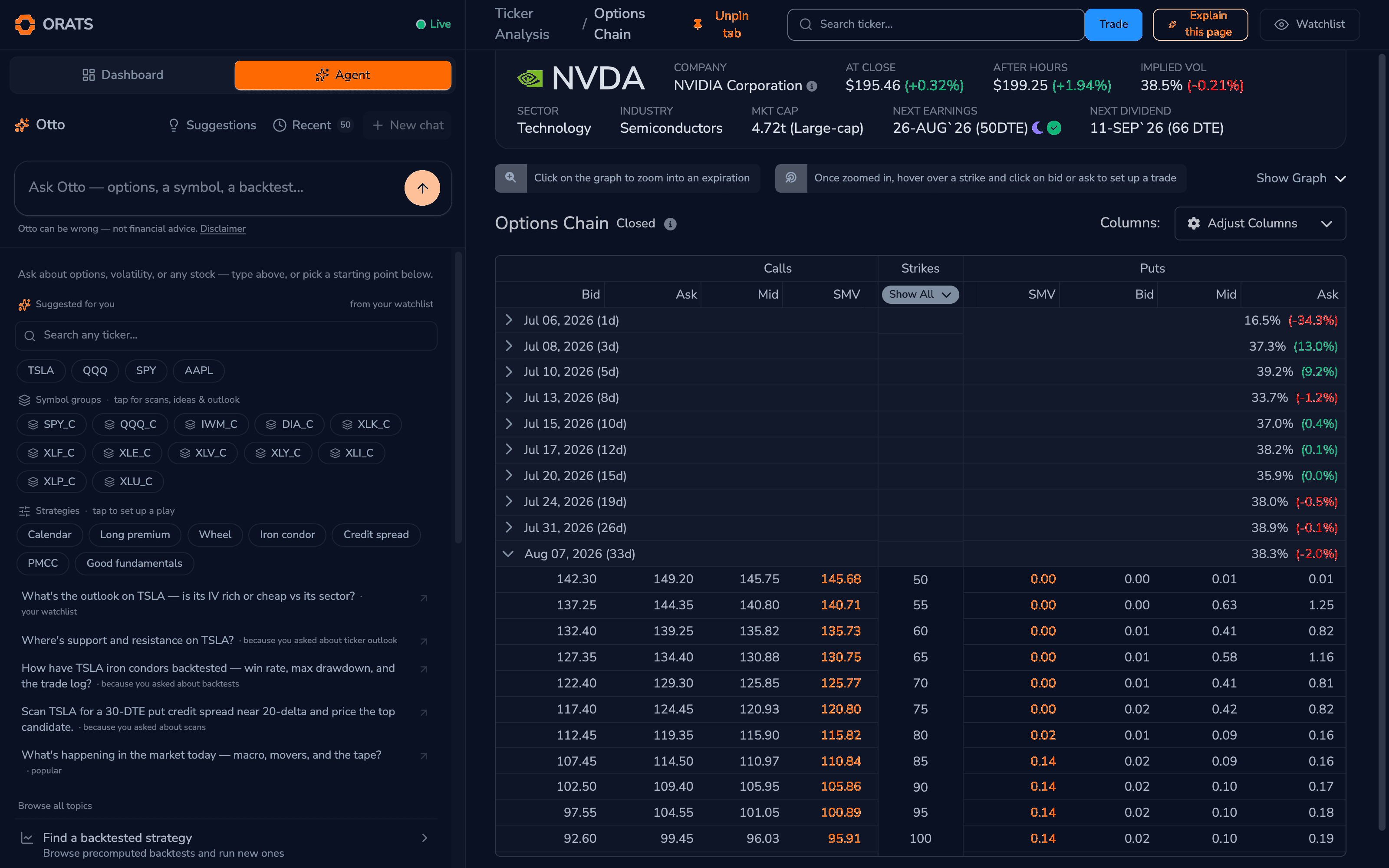The width and height of the screenshot is (1389, 868).
Task: Click the NVDA logo icon
Action: click(x=530, y=79)
